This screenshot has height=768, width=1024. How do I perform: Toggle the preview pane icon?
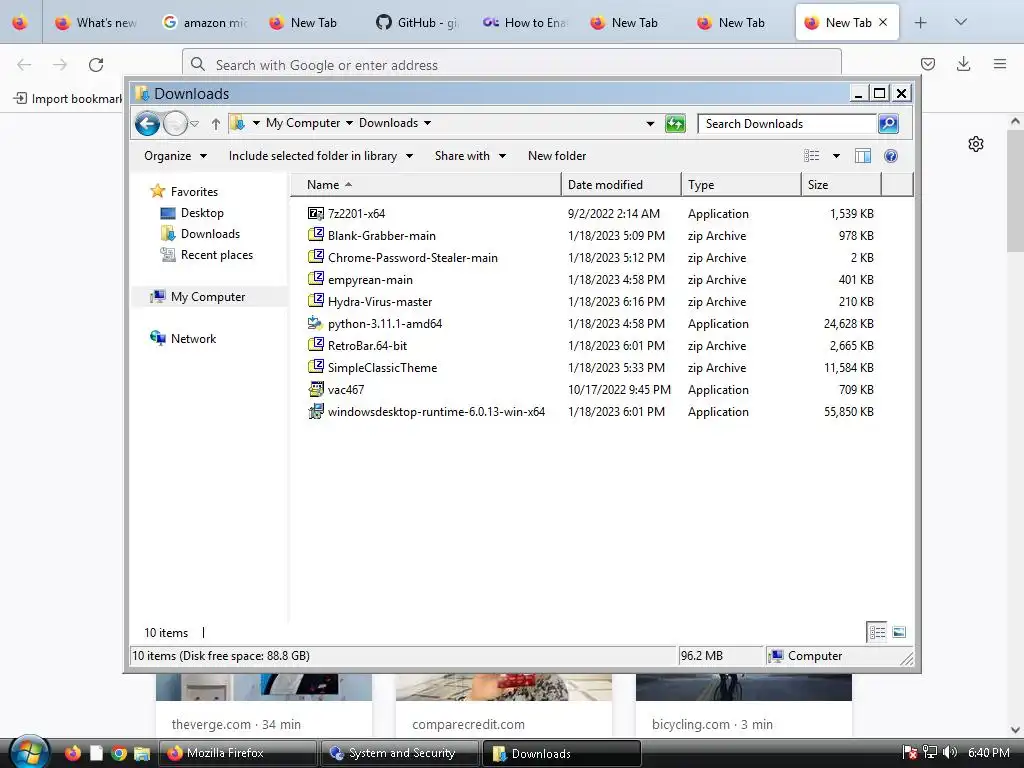click(x=863, y=155)
